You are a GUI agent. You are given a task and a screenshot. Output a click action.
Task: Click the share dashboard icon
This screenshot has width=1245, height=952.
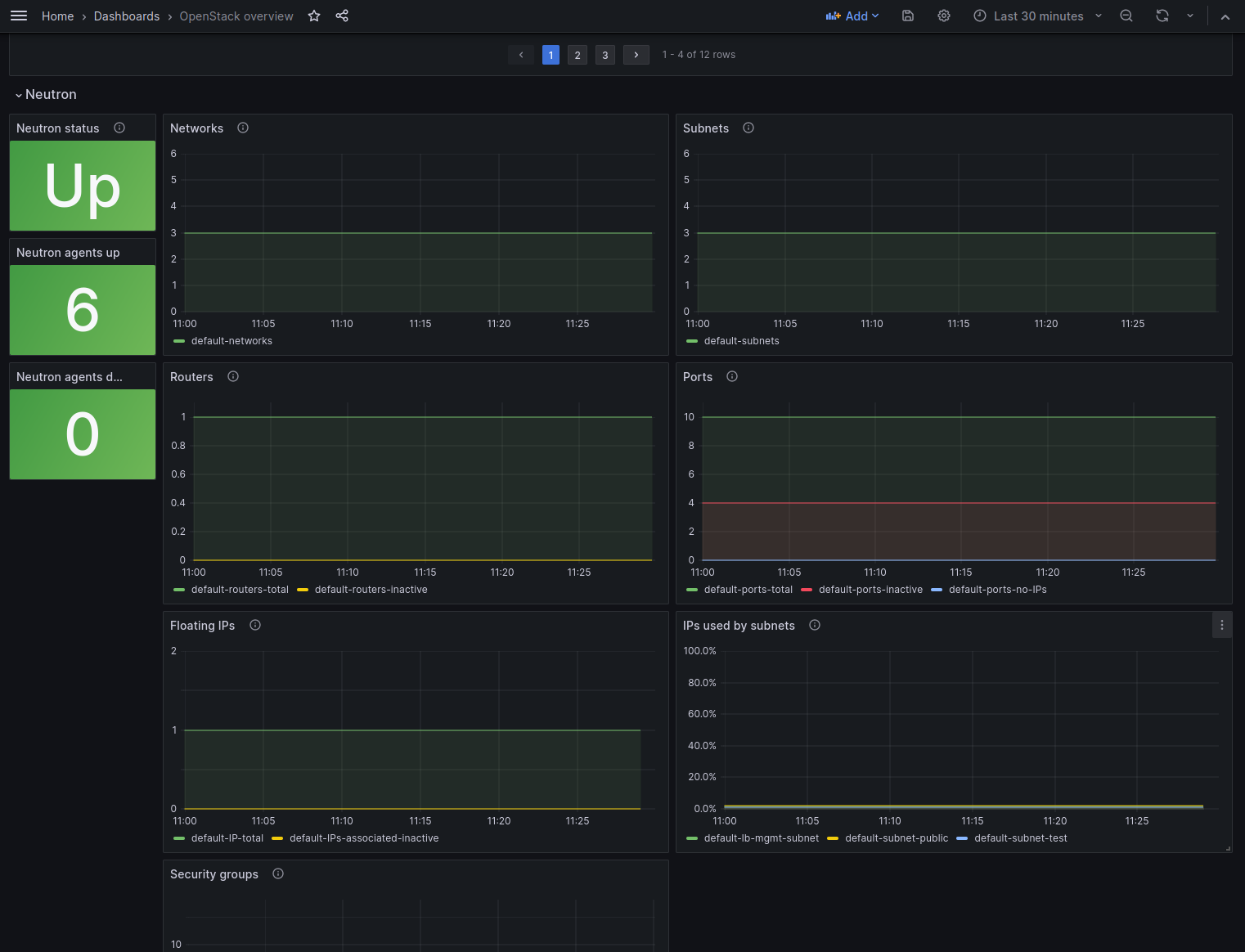pyautogui.click(x=342, y=16)
